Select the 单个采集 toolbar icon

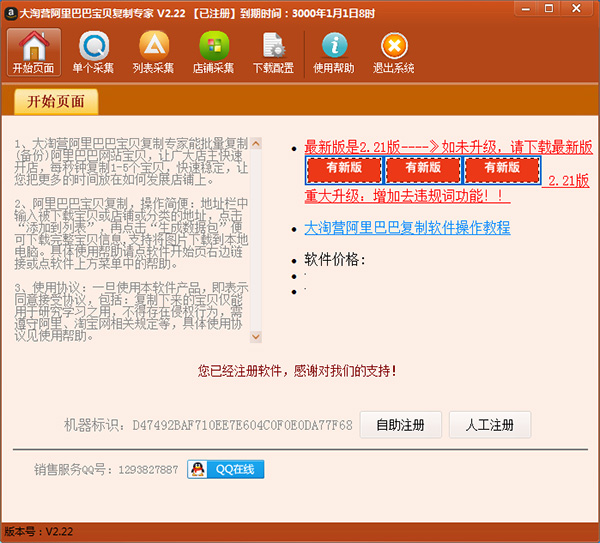click(x=94, y=52)
